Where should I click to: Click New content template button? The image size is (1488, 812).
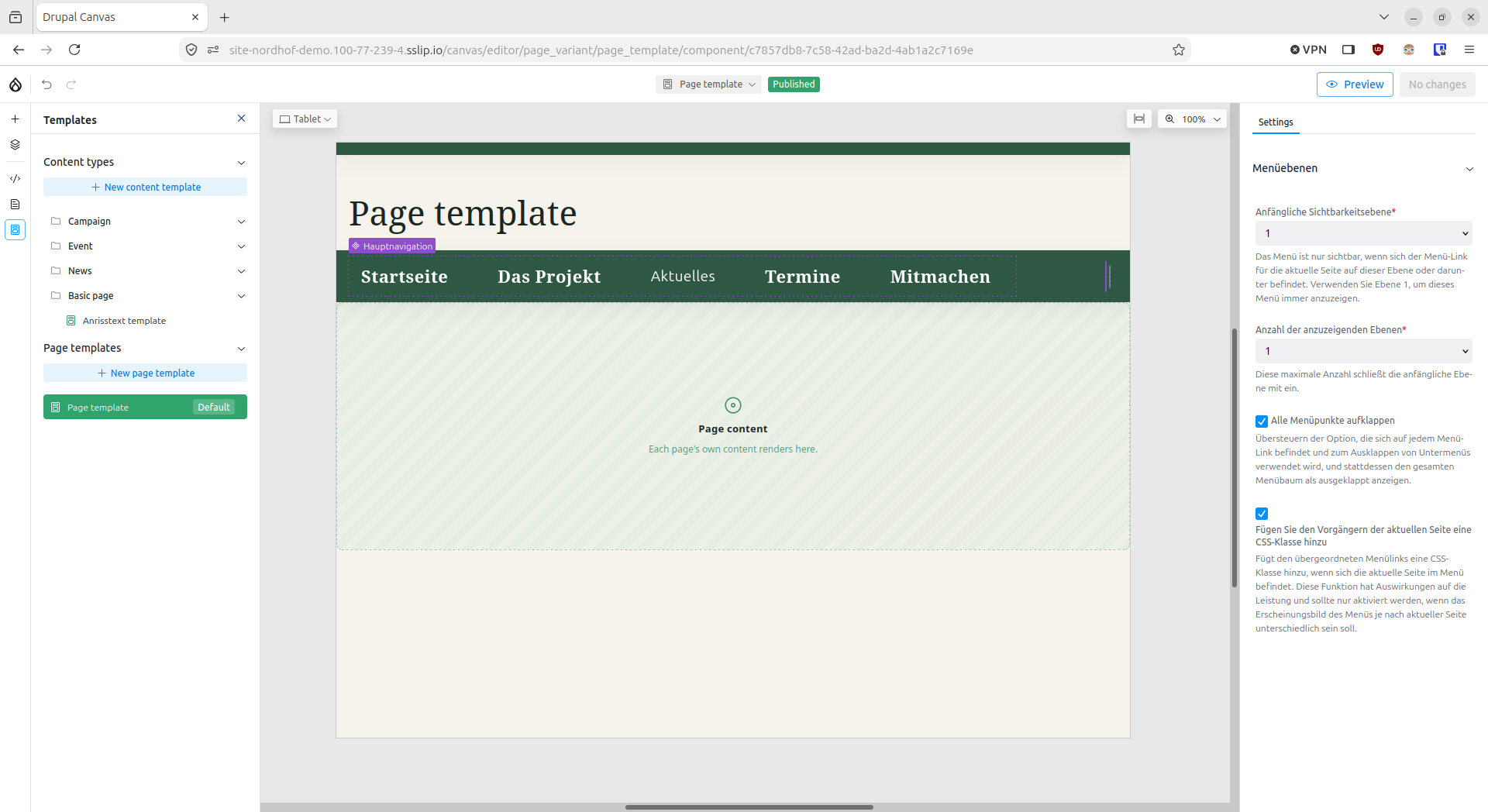(145, 187)
